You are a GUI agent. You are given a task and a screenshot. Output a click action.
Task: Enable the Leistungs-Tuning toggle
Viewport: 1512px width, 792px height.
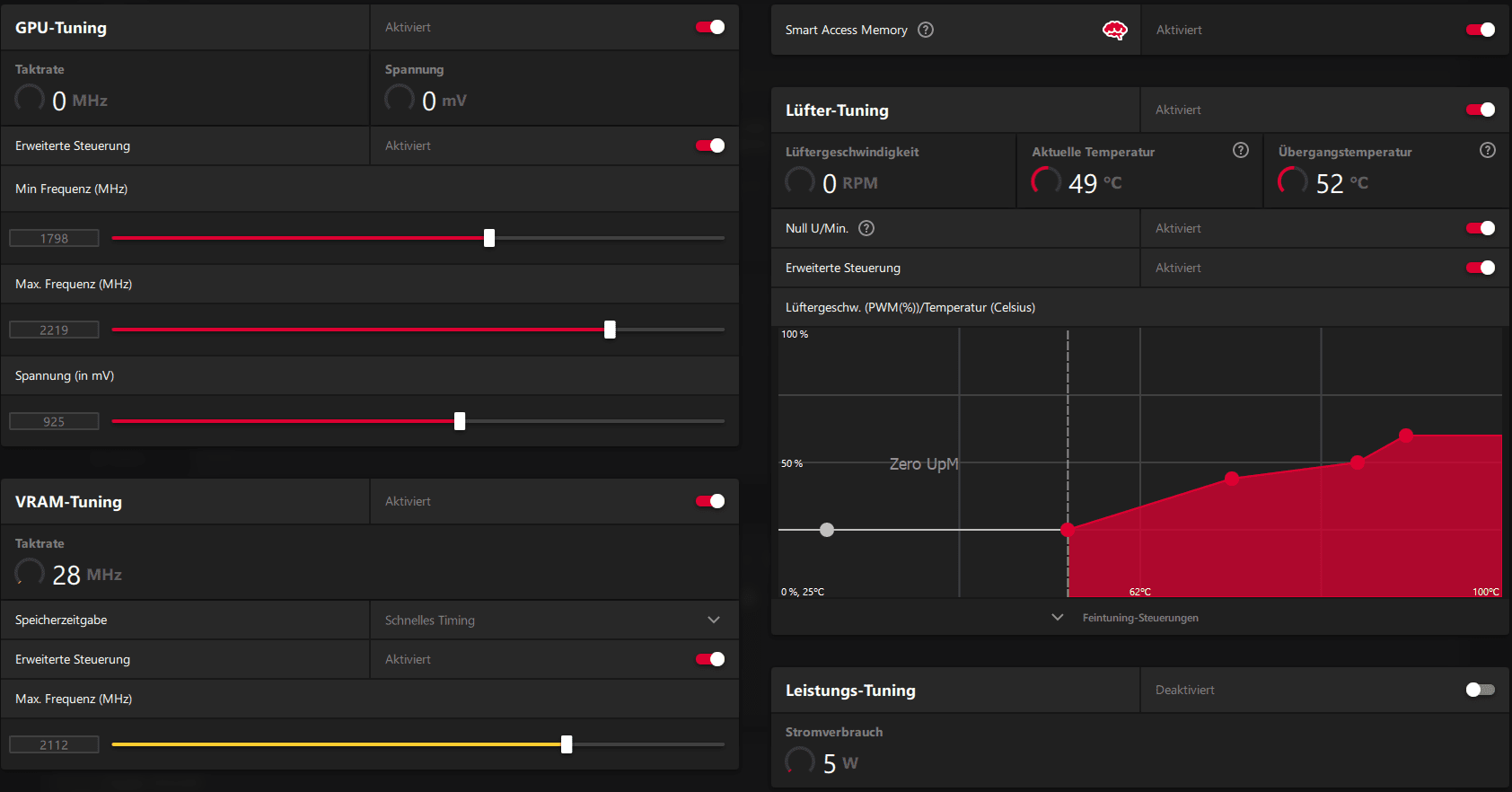tap(1481, 690)
